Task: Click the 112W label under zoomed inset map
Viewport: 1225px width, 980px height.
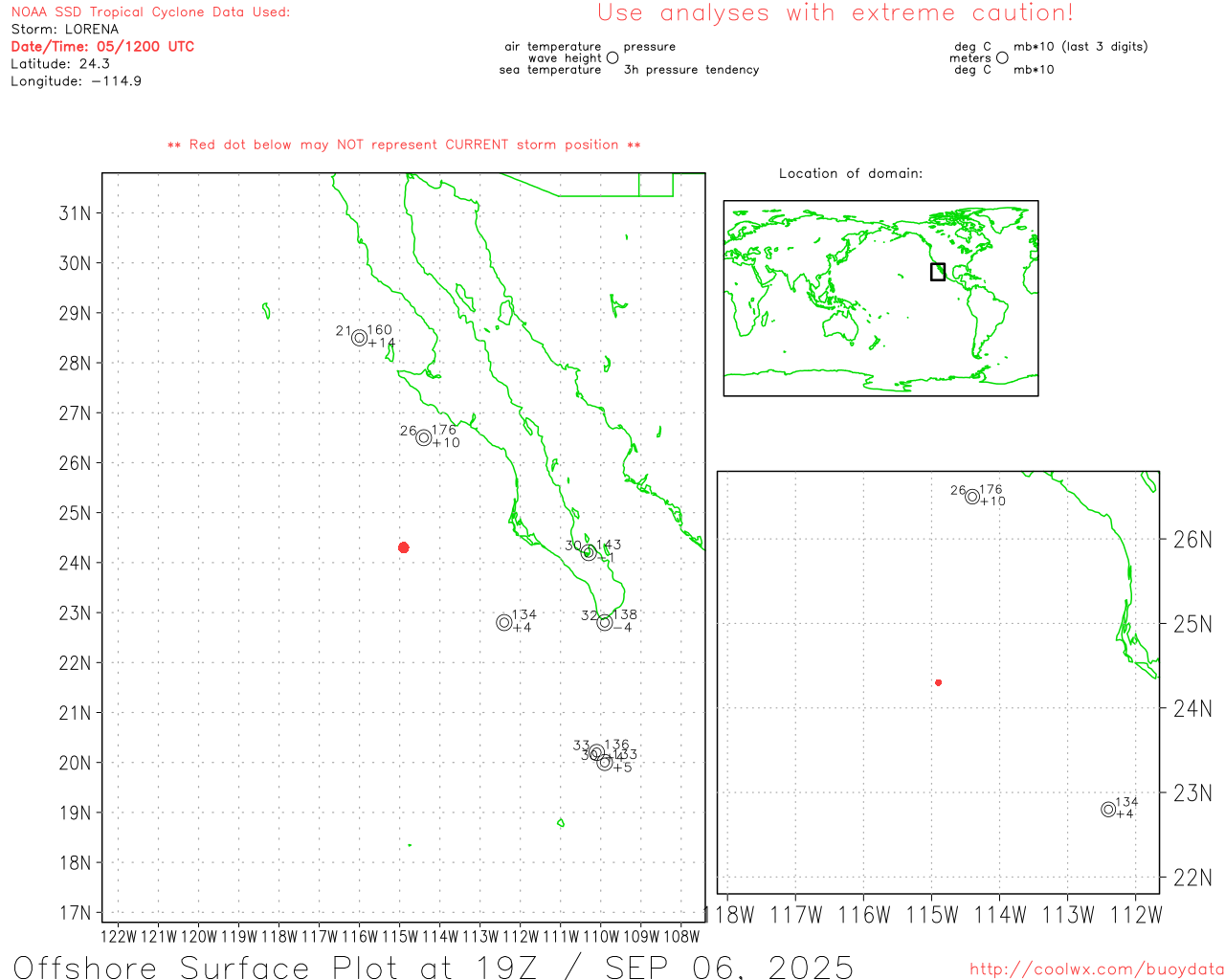Action: click(1136, 915)
